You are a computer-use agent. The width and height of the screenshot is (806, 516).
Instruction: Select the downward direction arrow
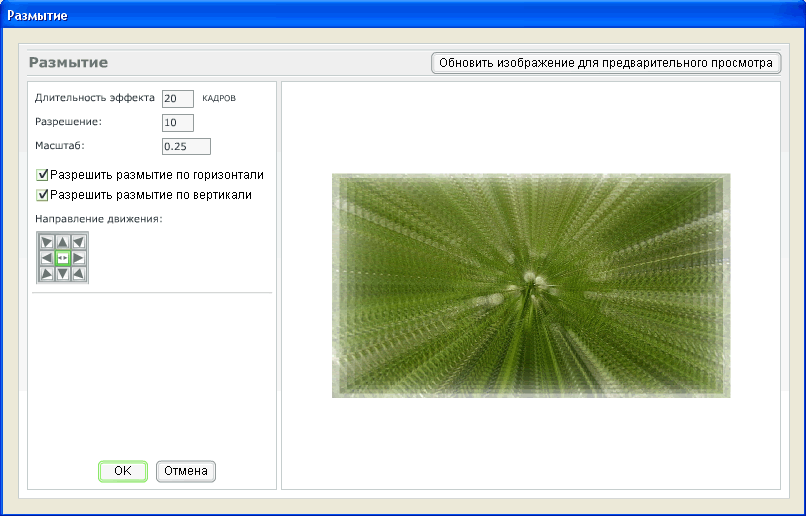pos(63,273)
